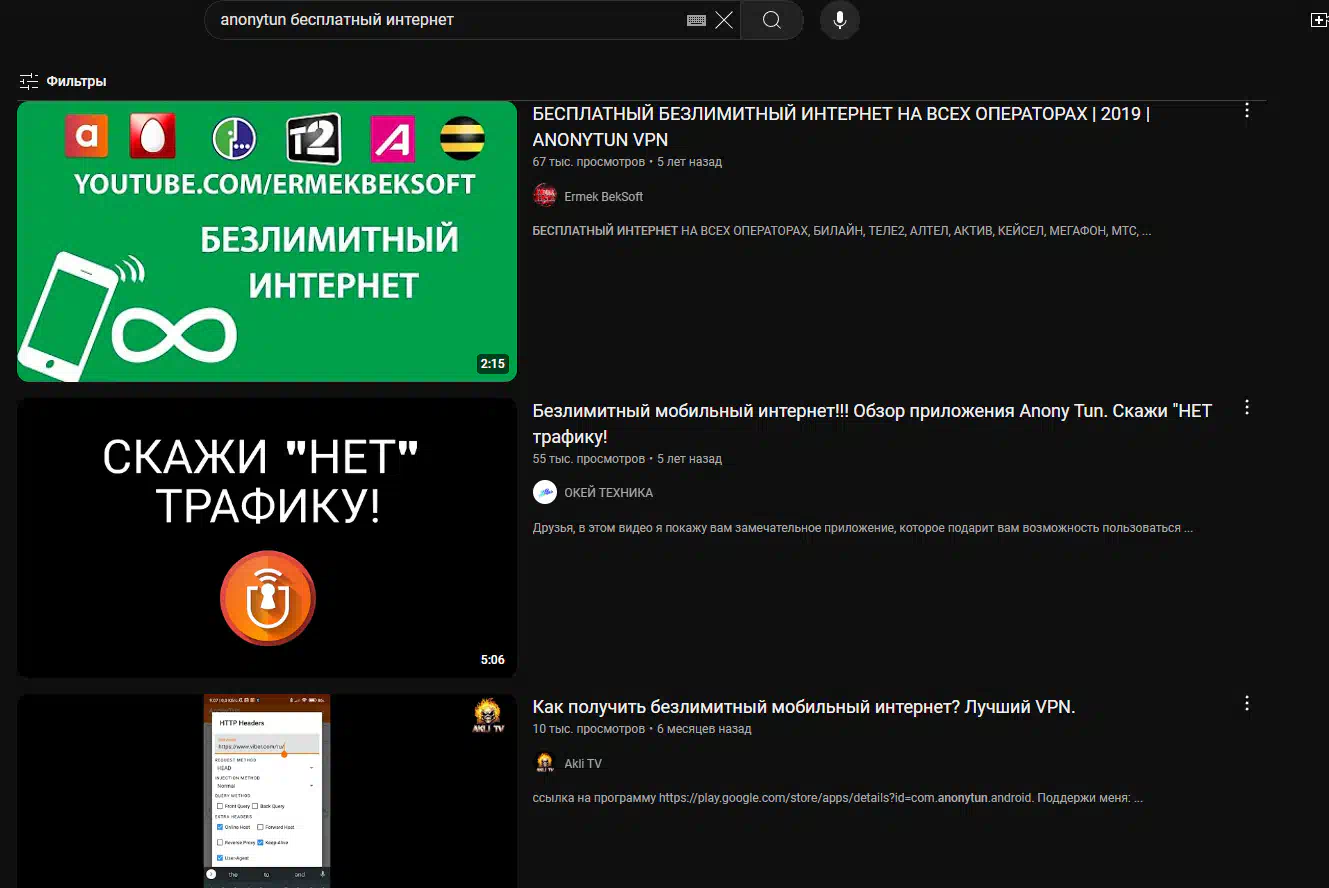The height and width of the screenshot is (888, 1329).
Task: Go to Ermek BekSoft channel name
Action: click(x=604, y=197)
